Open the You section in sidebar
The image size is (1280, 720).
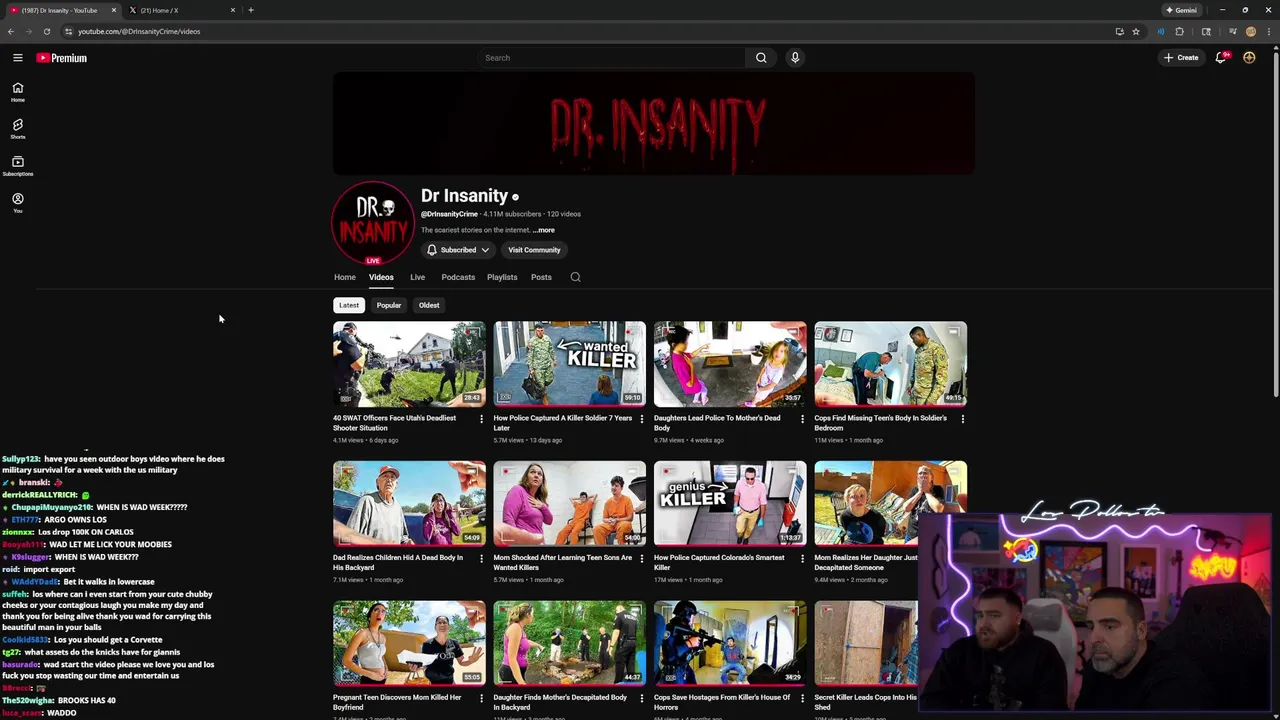[17, 203]
